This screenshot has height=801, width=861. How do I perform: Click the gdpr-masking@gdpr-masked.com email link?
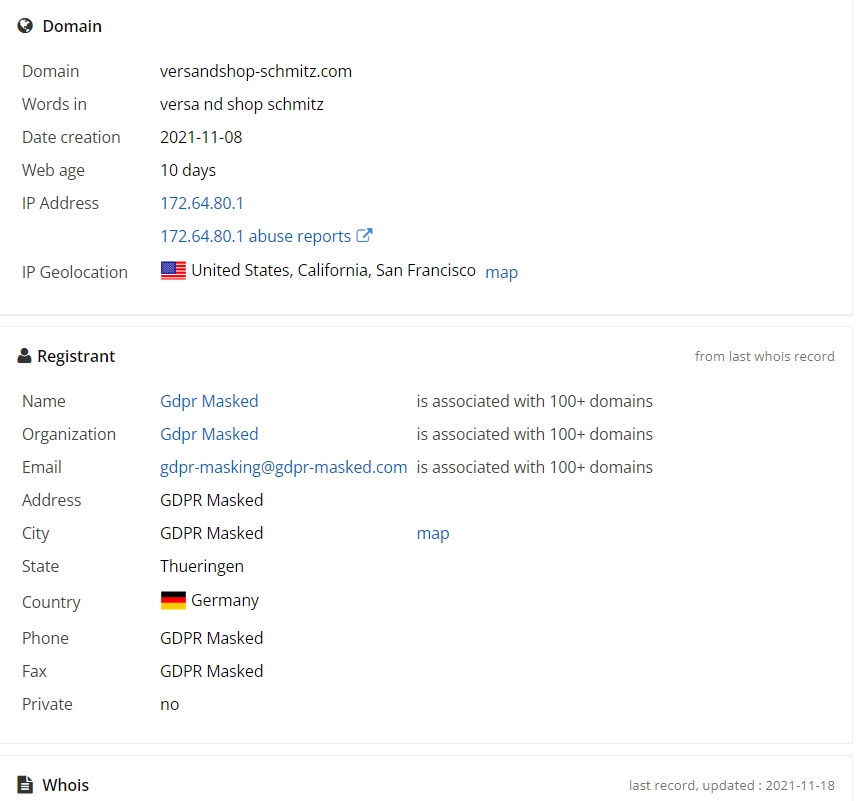tap(284, 467)
